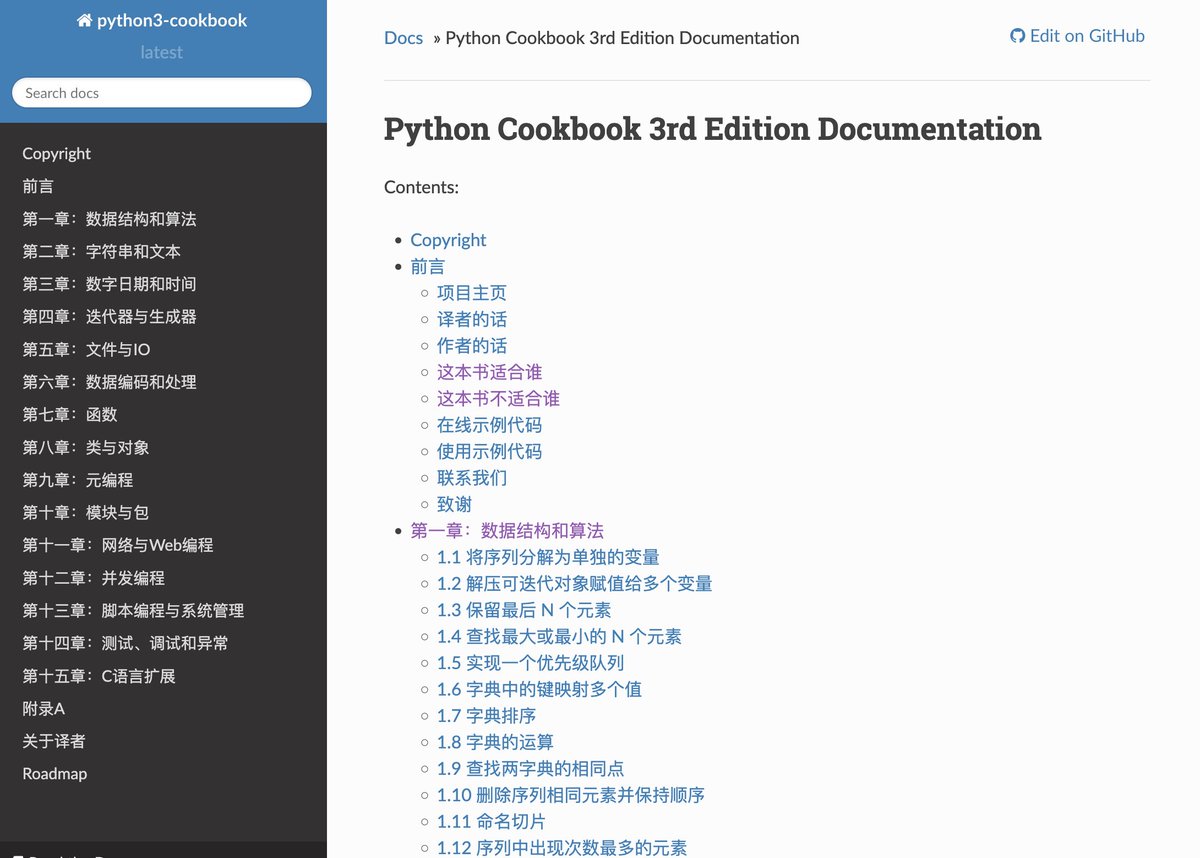The width and height of the screenshot is (1200, 858).
Task: Click the 联系我们 link
Action: pos(472,478)
